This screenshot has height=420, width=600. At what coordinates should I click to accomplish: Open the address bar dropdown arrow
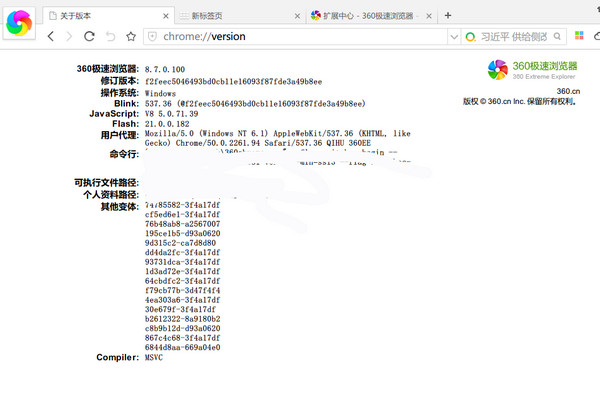pos(454,37)
